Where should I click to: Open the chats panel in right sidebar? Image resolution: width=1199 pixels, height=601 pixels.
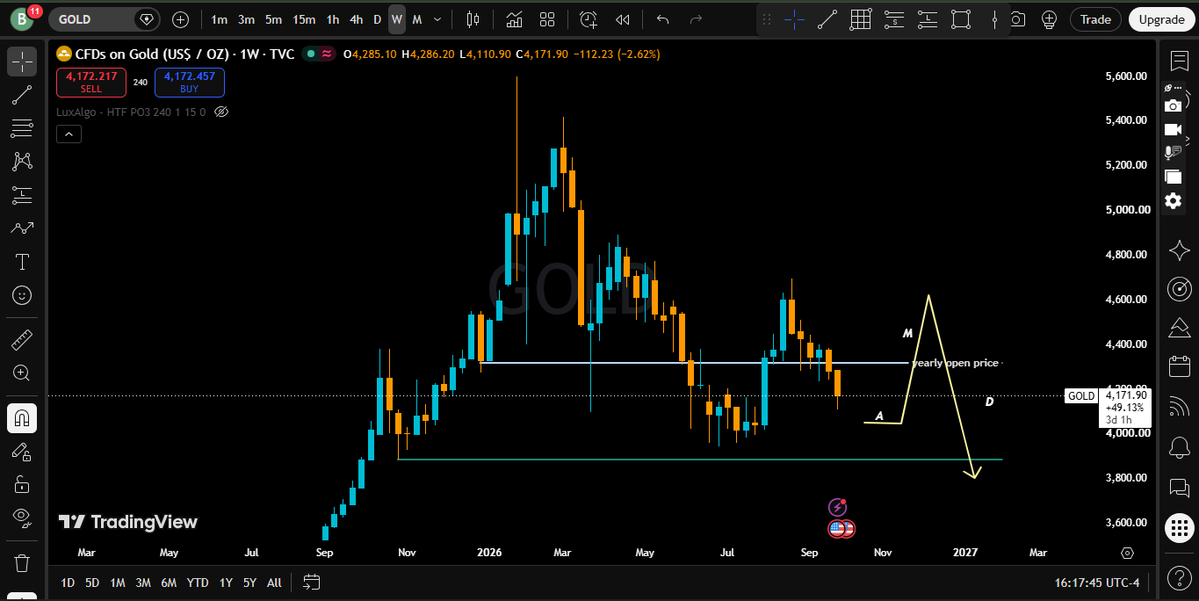pos(1179,486)
